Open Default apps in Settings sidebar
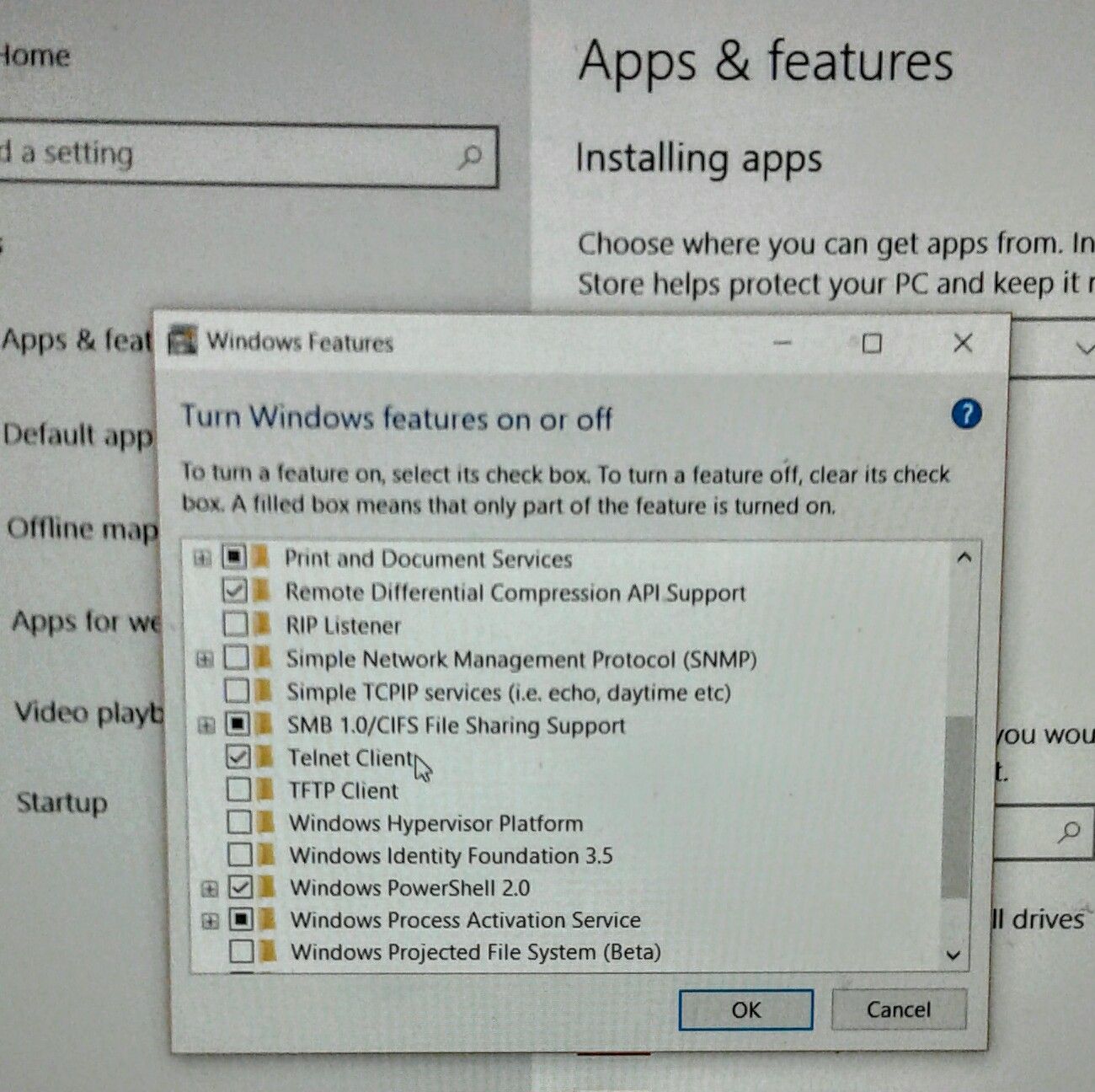Screen dimensions: 1095x1092 pos(77,436)
